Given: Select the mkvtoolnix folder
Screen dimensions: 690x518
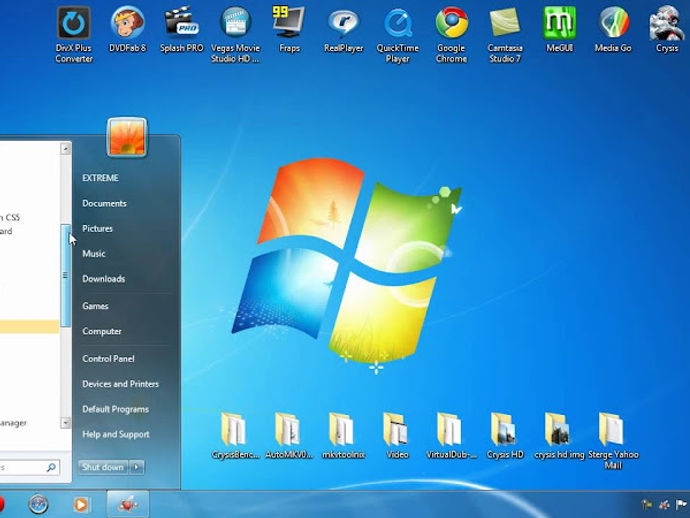Looking at the screenshot, I should click(343, 436).
